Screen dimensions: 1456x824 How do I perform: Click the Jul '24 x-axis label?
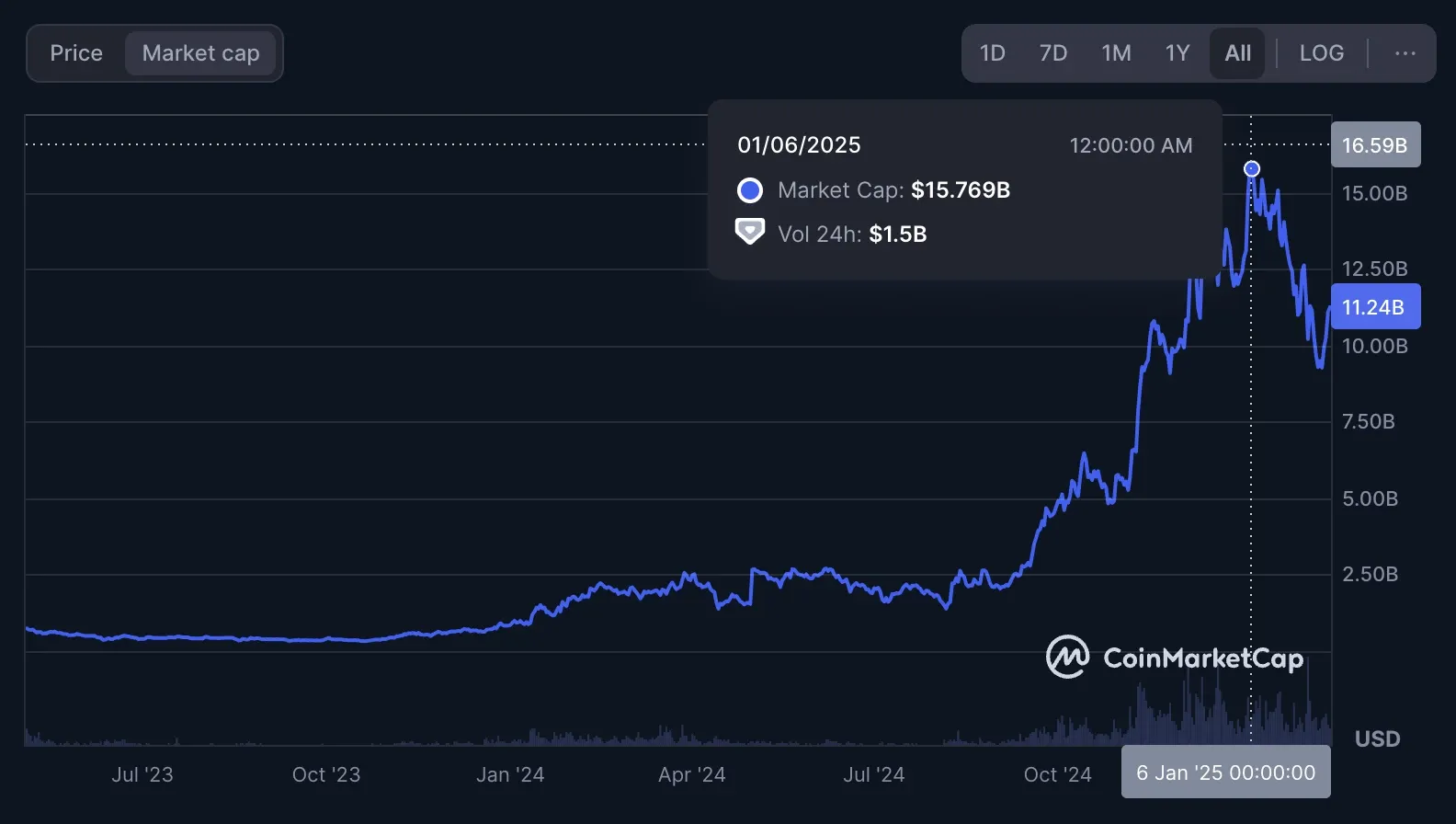click(x=874, y=774)
